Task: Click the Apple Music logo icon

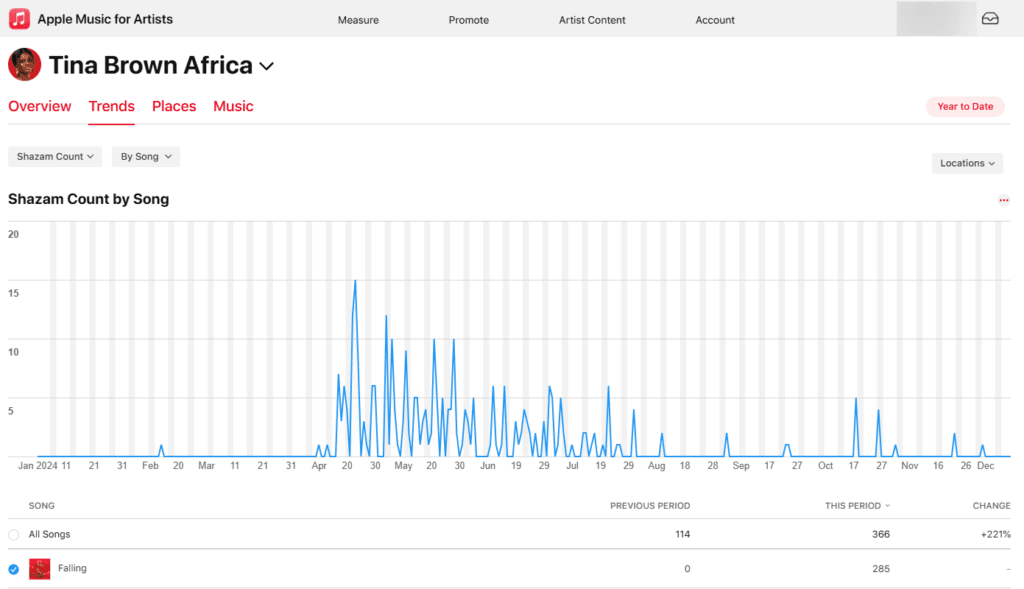Action: 20,19
